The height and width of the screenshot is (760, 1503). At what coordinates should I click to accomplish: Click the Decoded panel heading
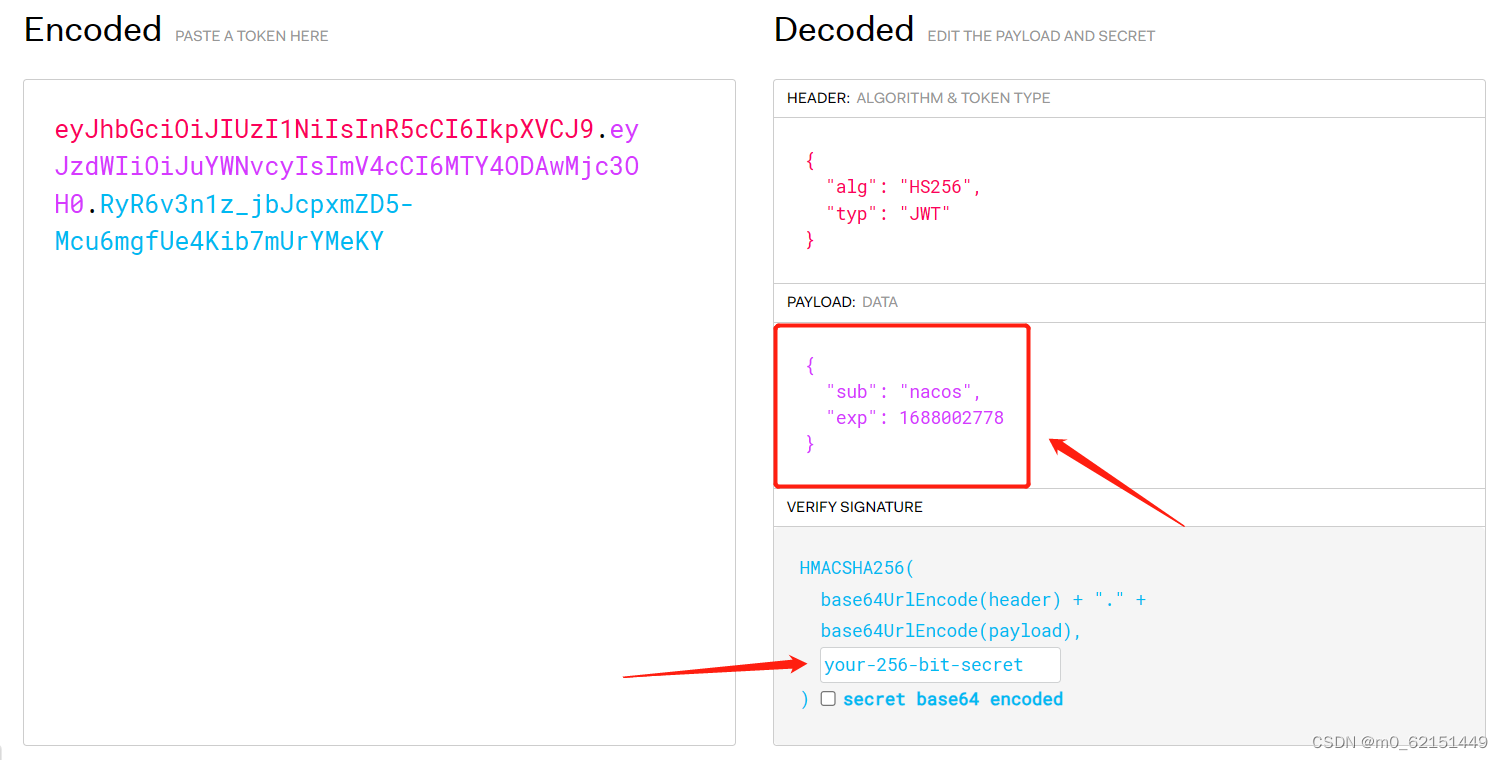843,29
